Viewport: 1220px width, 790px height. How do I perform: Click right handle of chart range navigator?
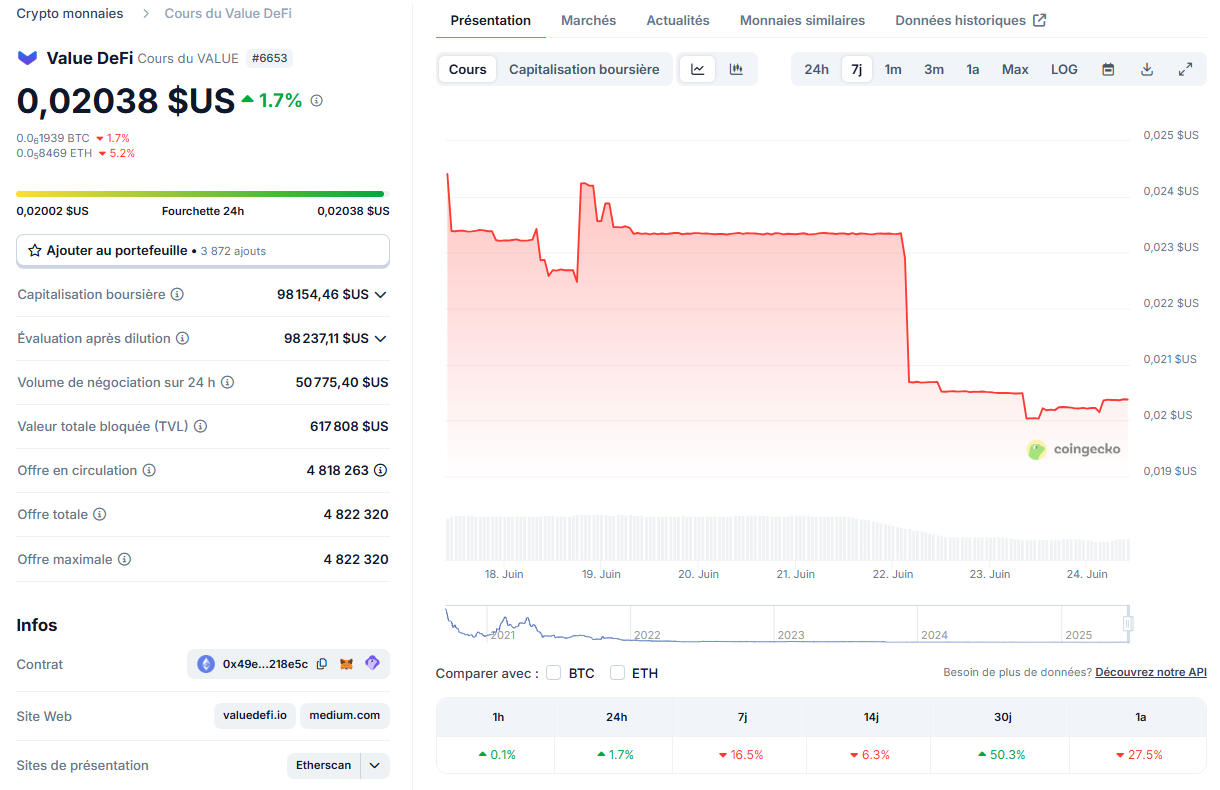1128,624
